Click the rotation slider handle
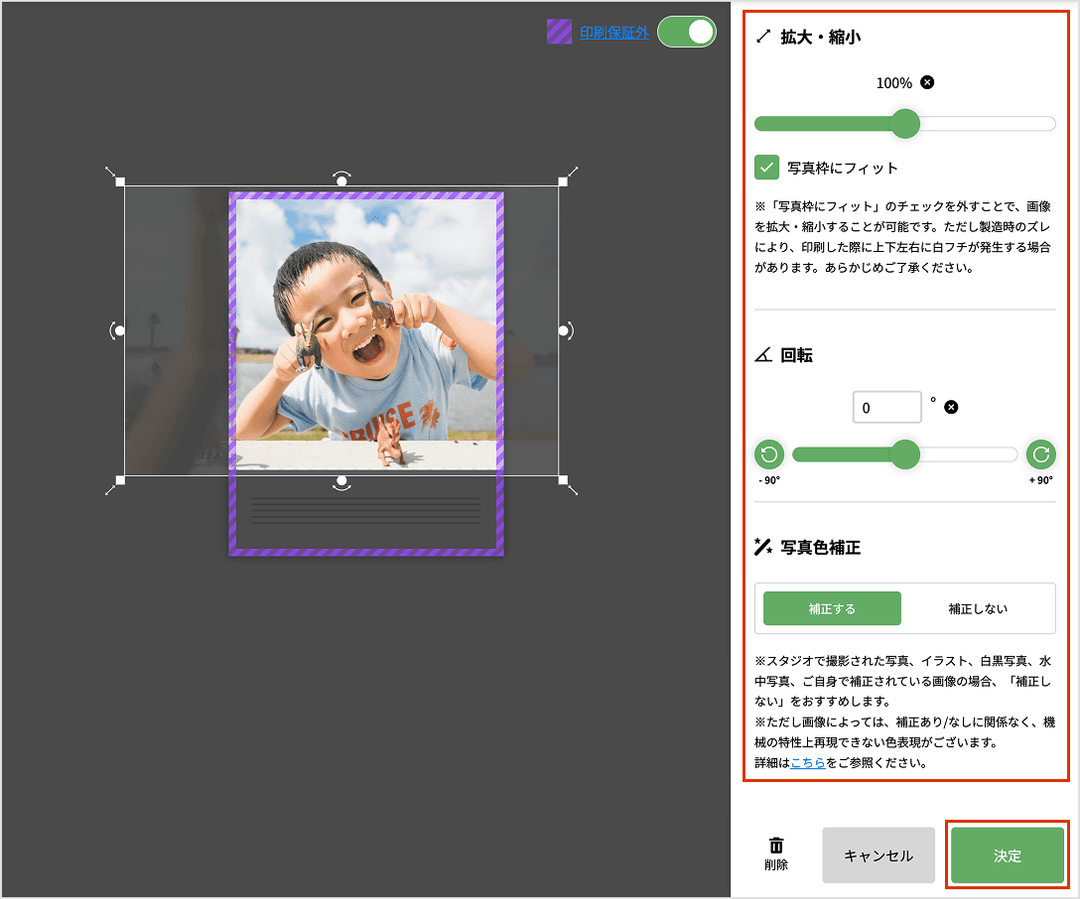Viewport: 1080px width, 899px height. 906,455
